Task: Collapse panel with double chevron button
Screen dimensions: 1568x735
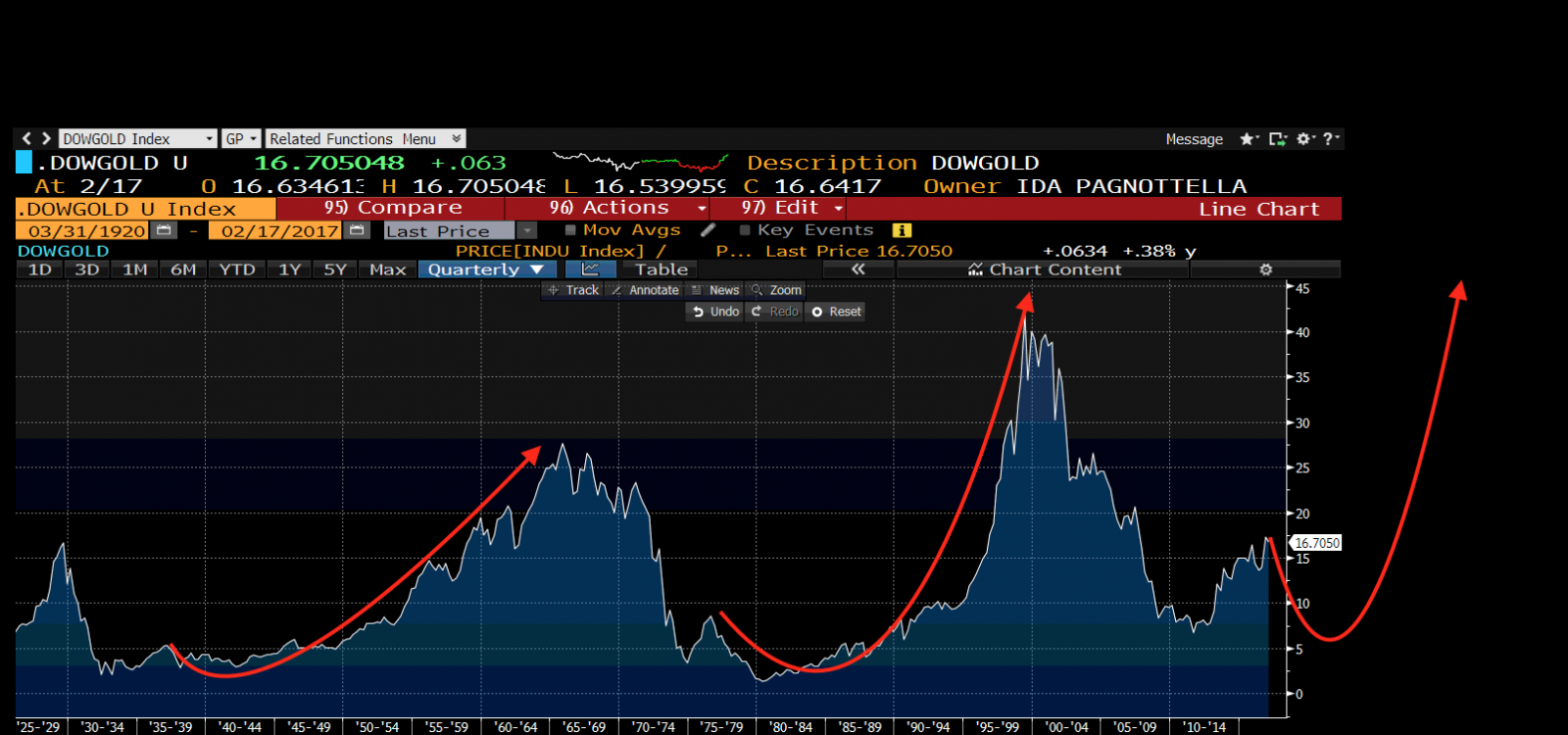Action: pyautogui.click(x=858, y=269)
